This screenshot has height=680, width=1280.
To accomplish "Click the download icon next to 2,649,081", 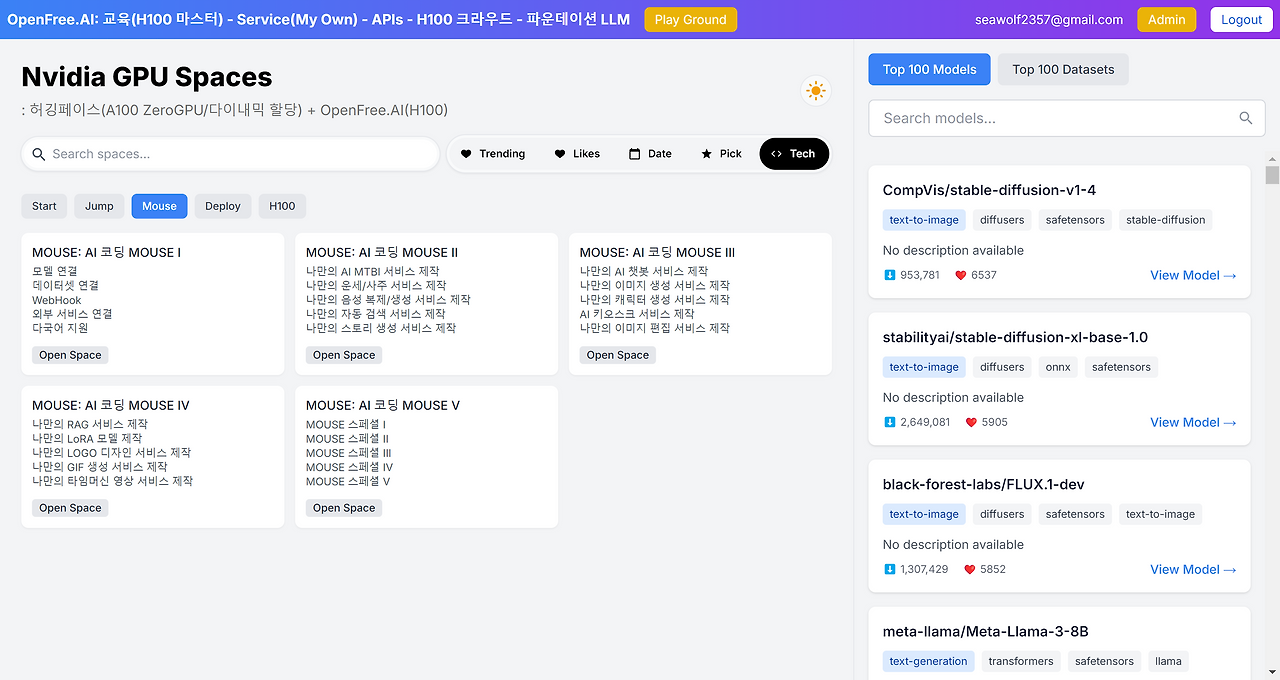I will (890, 422).
